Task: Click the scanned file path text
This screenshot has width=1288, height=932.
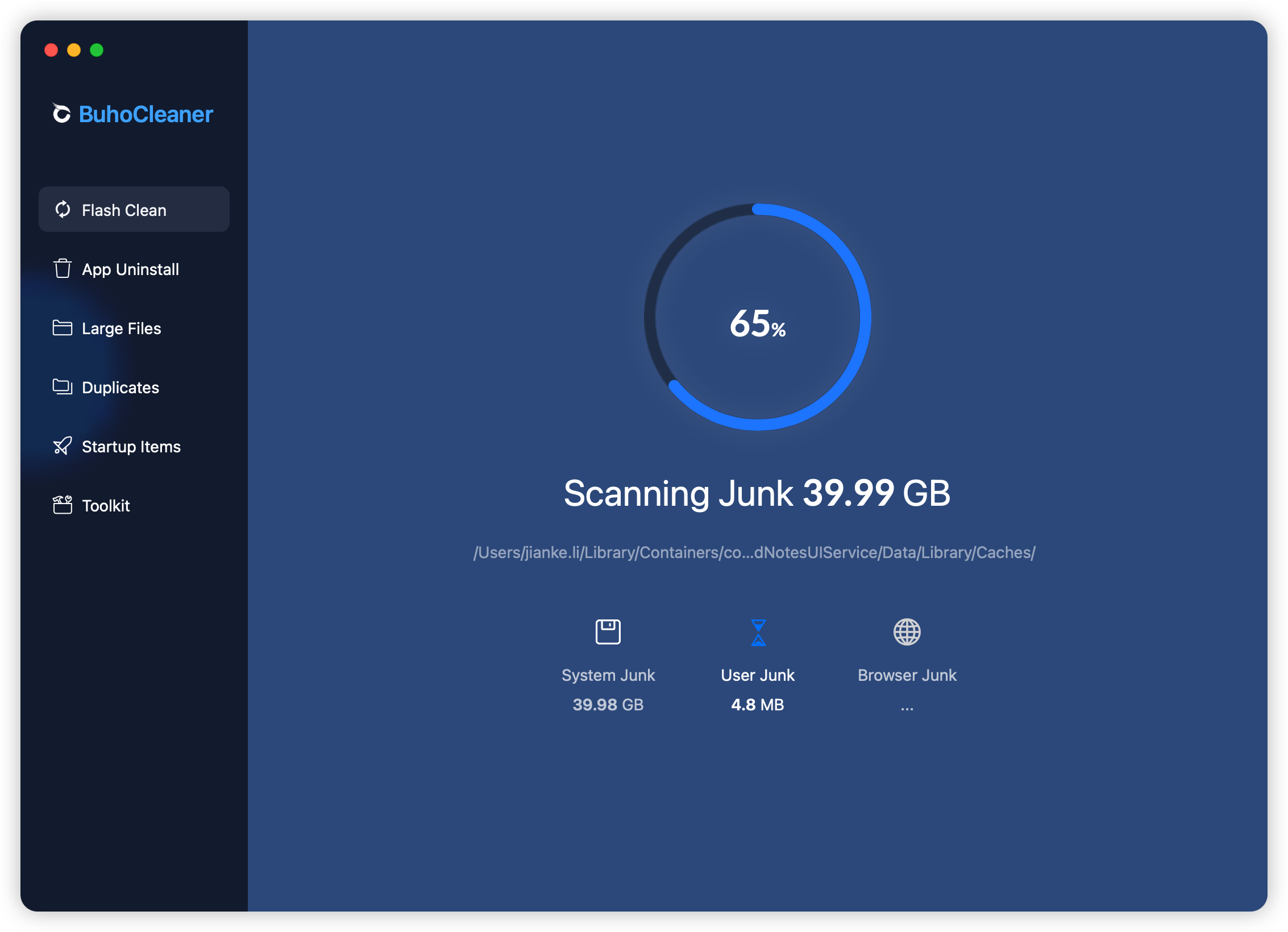Action: coord(754,552)
